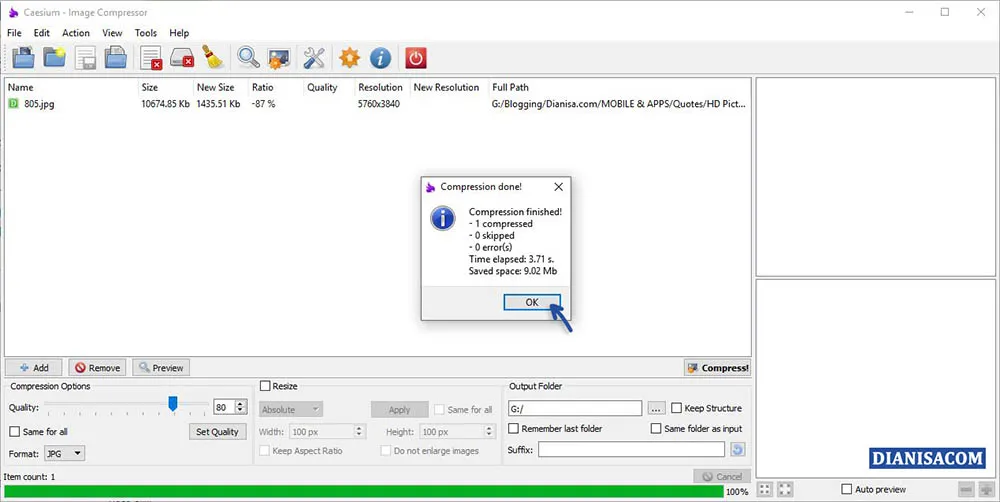The width and height of the screenshot is (1000, 502).
Task: Click the quality value spinner arrows
Action: point(241,407)
